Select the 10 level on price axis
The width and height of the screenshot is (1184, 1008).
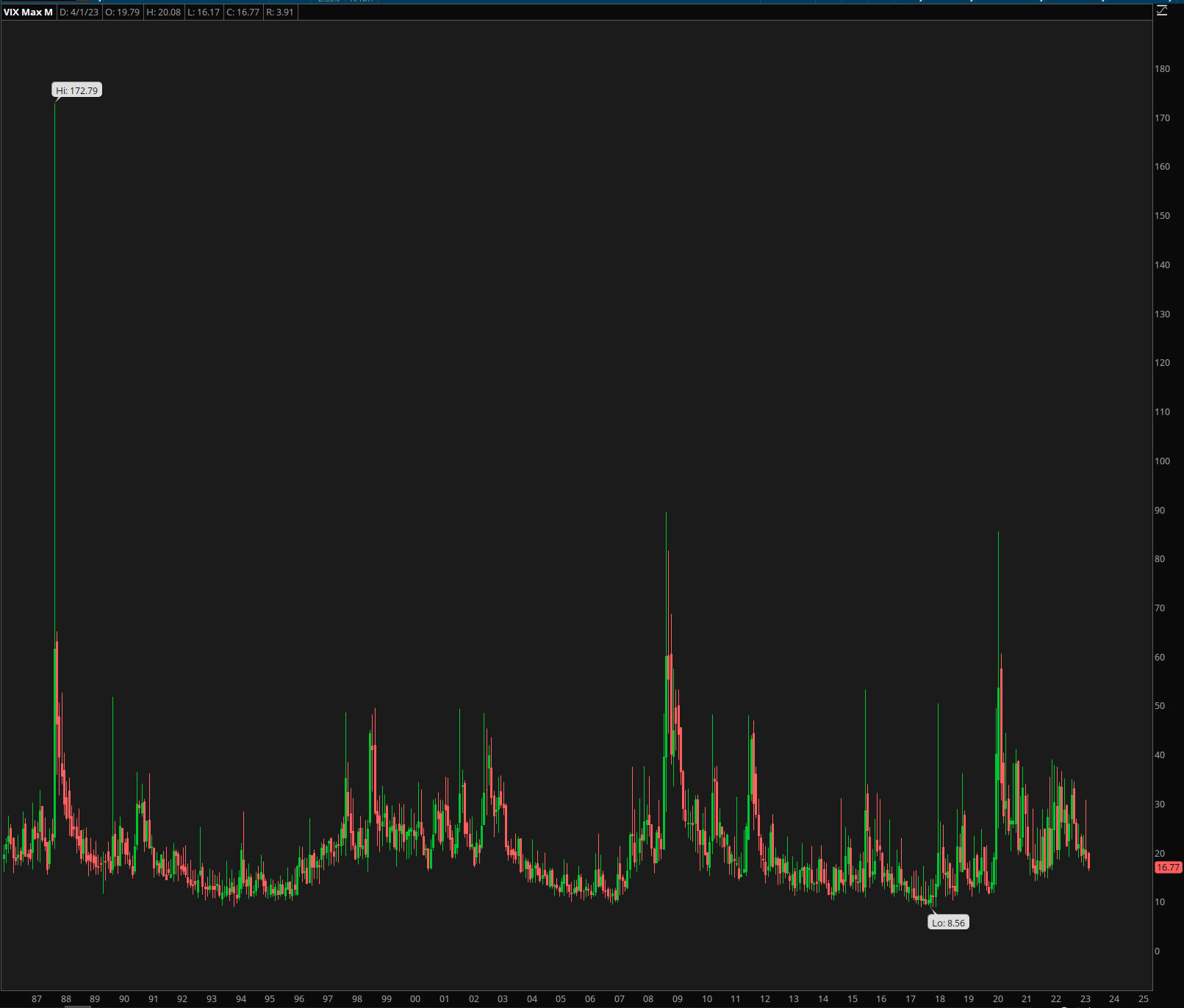tap(1160, 902)
